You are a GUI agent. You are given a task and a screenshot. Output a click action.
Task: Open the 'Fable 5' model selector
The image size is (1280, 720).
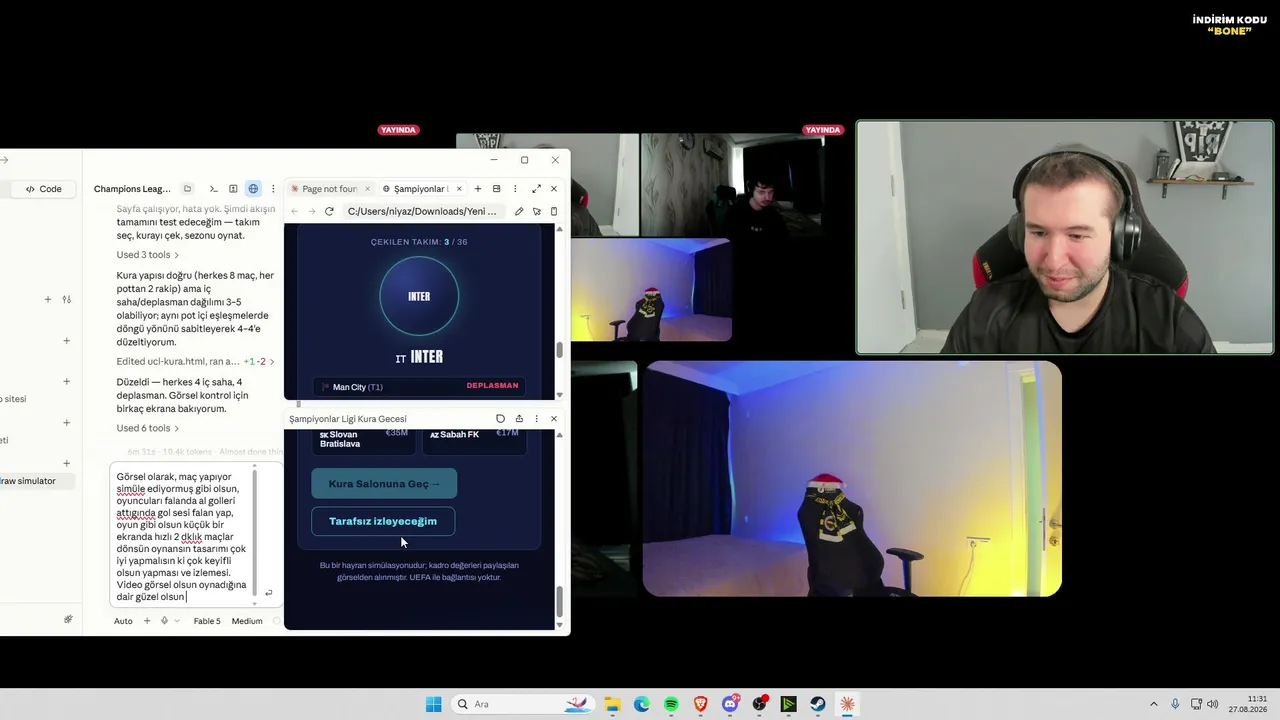(x=207, y=621)
